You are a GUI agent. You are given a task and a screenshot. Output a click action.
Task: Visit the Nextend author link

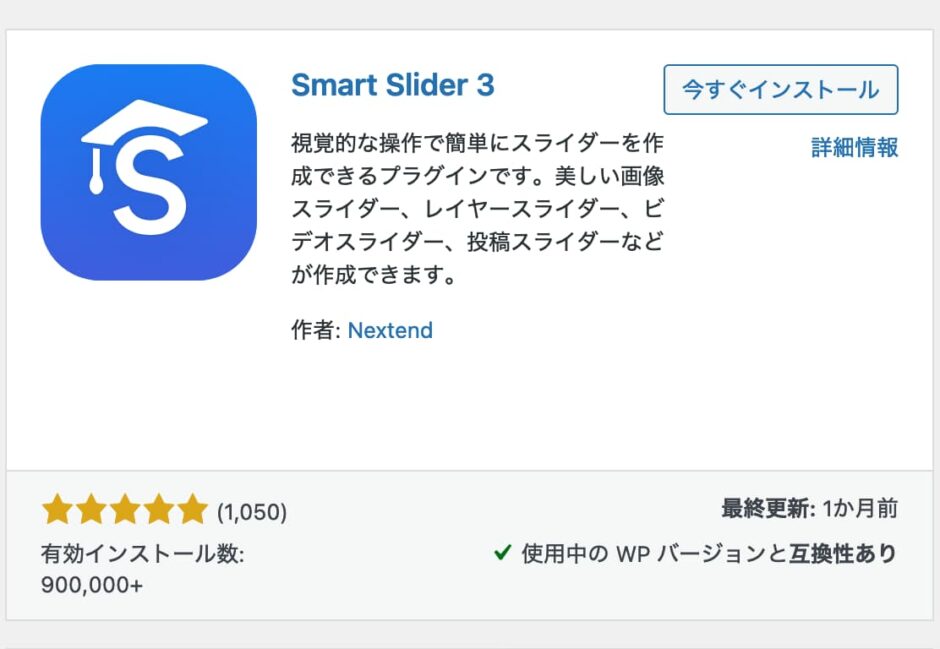coord(391,330)
